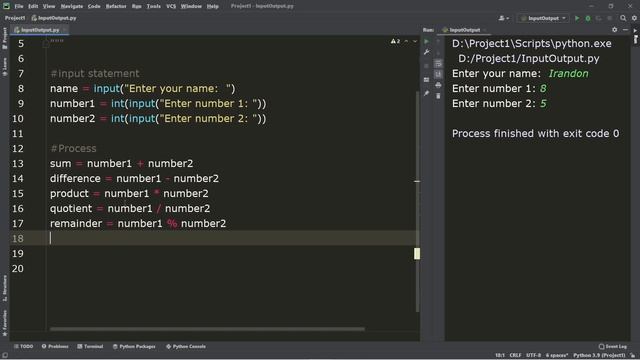Screen dimensions: 640x360
Task: Open the Terminal tool window
Action: point(90,347)
